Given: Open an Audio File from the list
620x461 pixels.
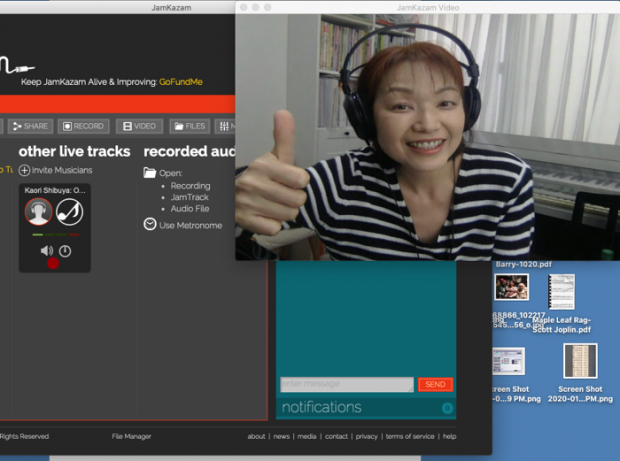Looking at the screenshot, I should (190, 209).
